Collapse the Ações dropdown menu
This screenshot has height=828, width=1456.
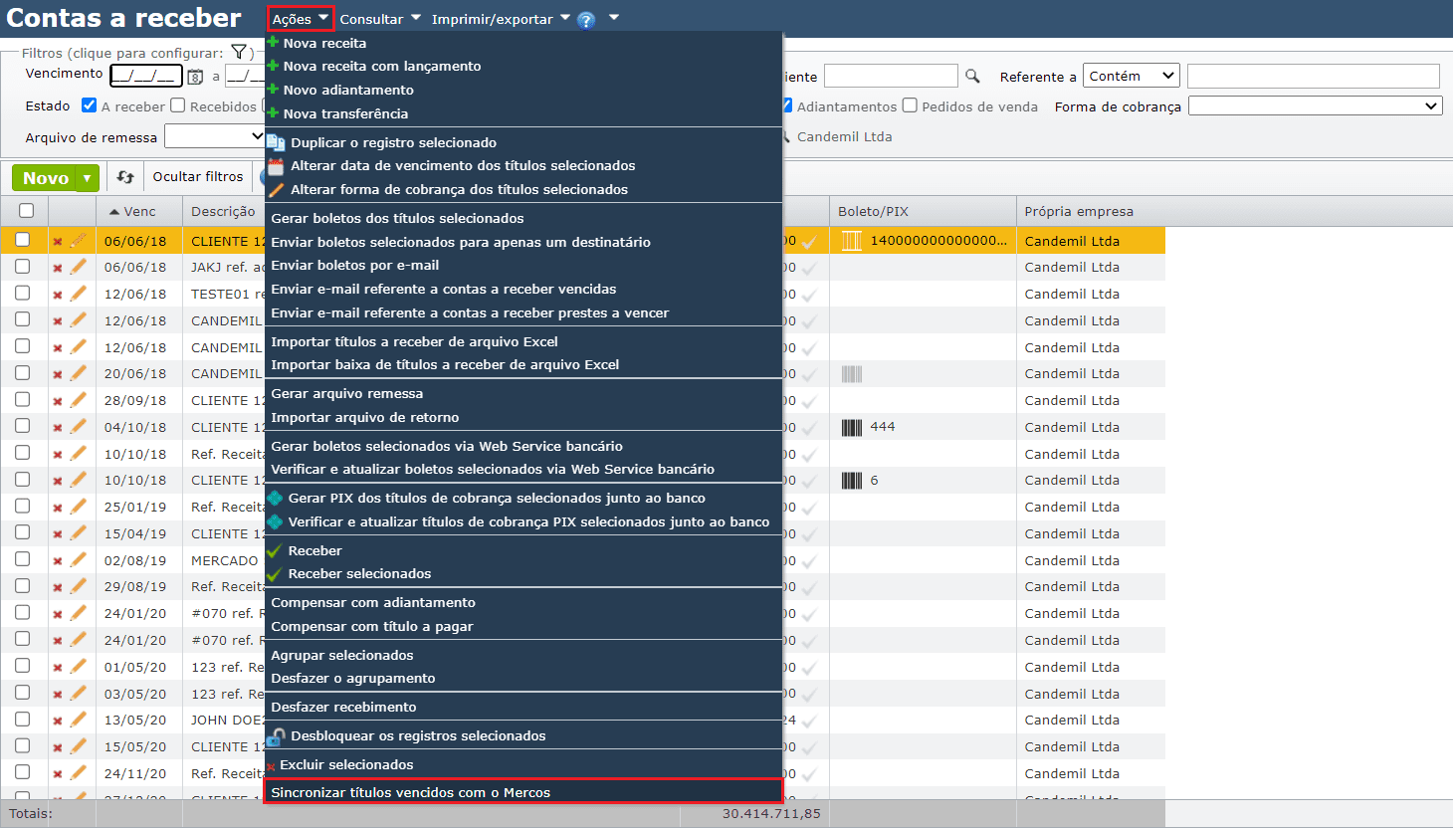[x=300, y=19]
